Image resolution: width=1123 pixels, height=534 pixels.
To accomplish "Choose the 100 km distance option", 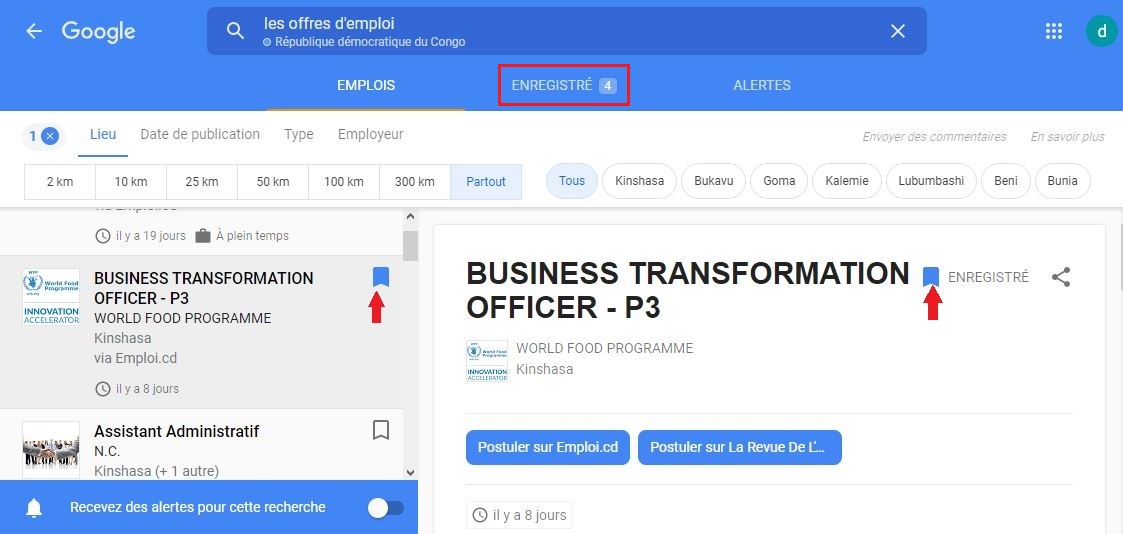I will [x=344, y=182].
